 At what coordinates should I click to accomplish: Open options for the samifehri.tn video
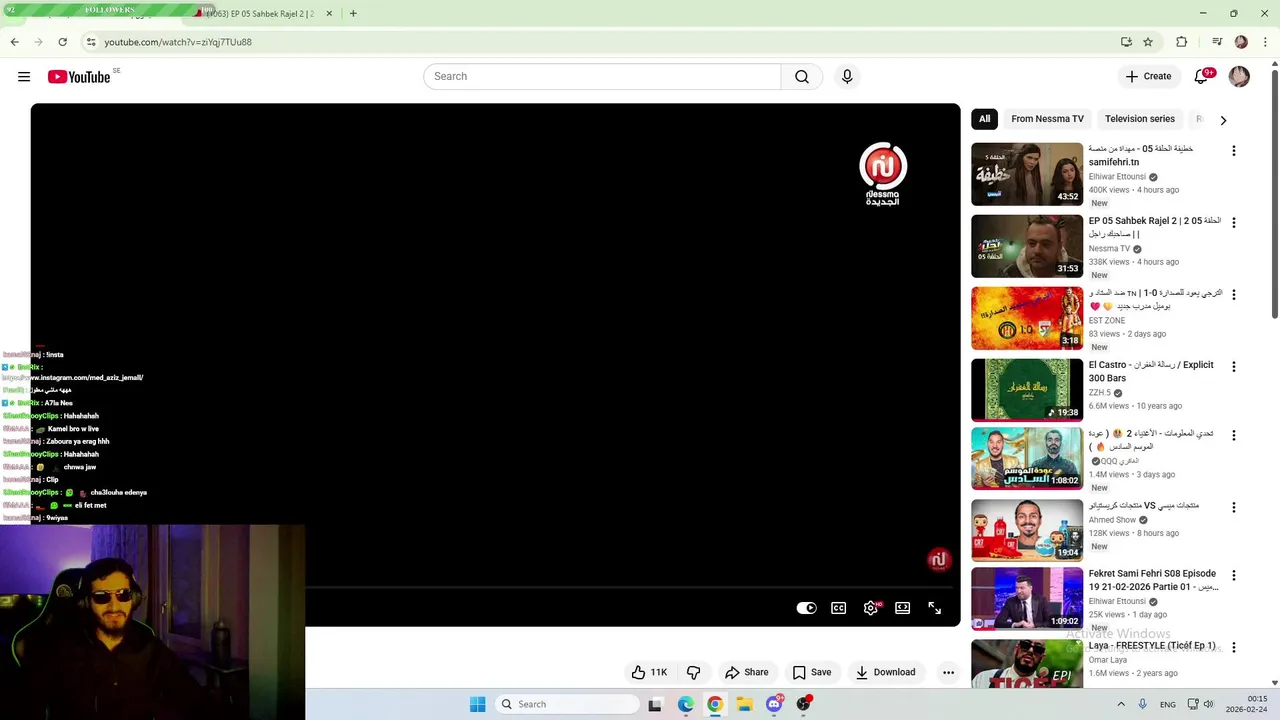pyautogui.click(x=1234, y=151)
